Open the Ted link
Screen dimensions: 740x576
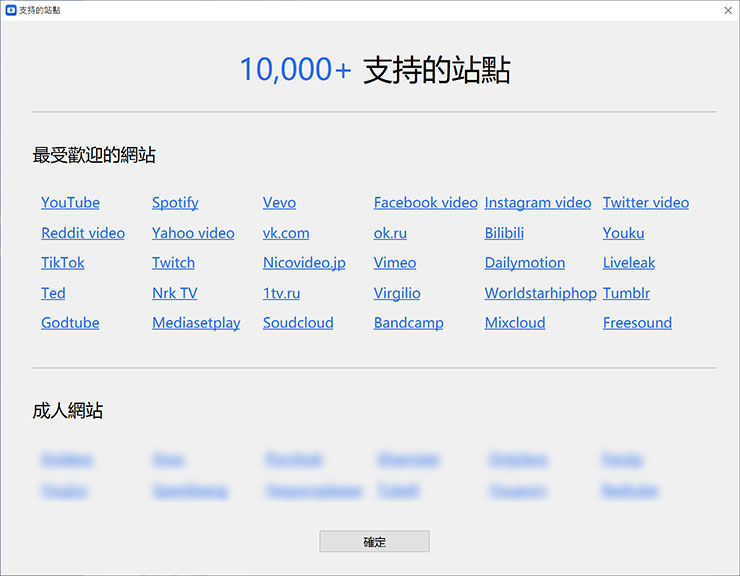coord(53,293)
